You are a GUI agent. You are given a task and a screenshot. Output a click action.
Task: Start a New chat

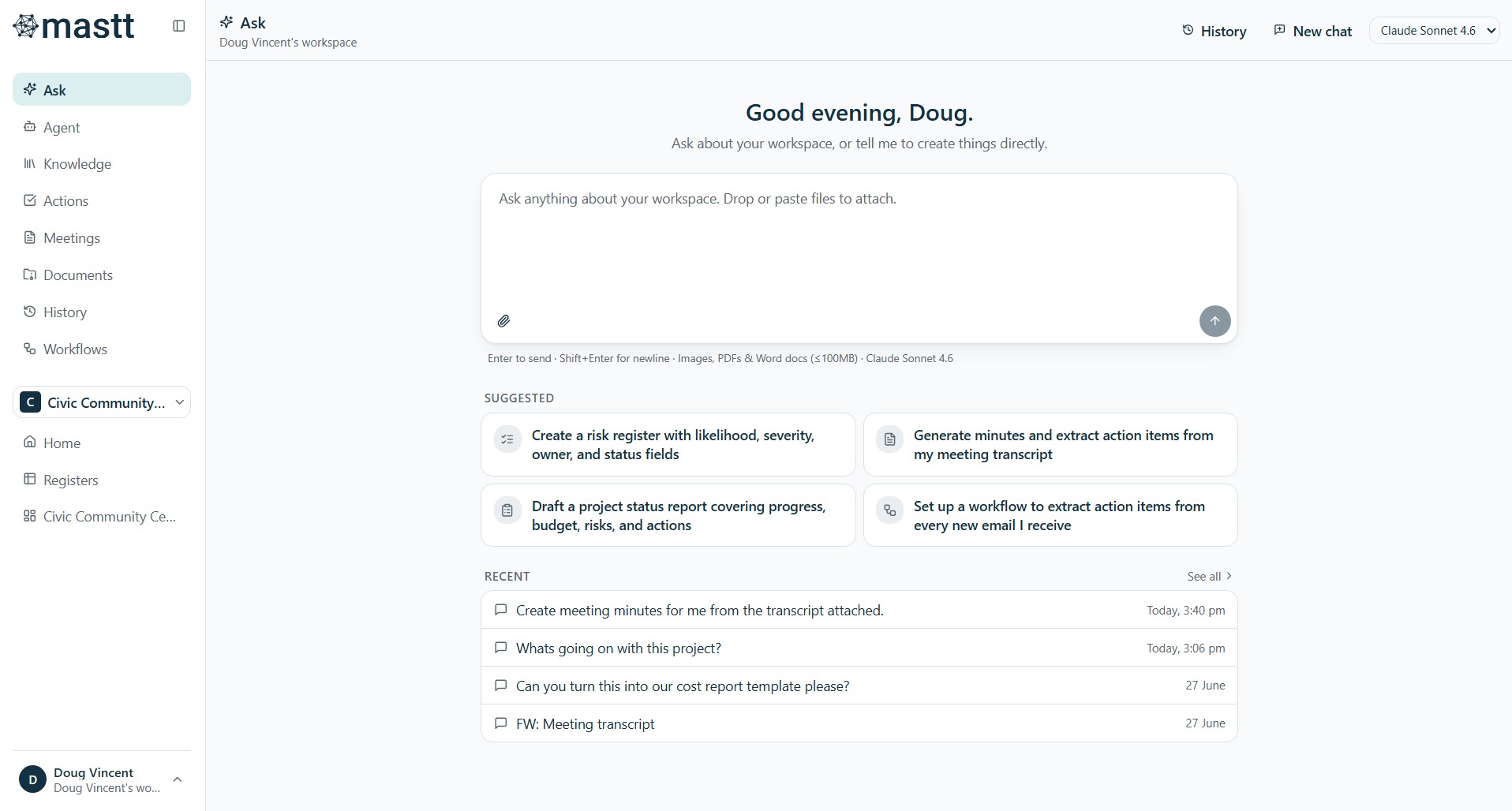point(1312,31)
